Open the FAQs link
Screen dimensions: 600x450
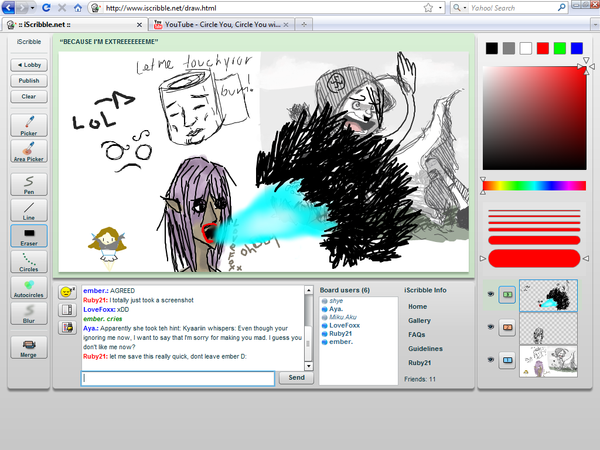point(417,334)
